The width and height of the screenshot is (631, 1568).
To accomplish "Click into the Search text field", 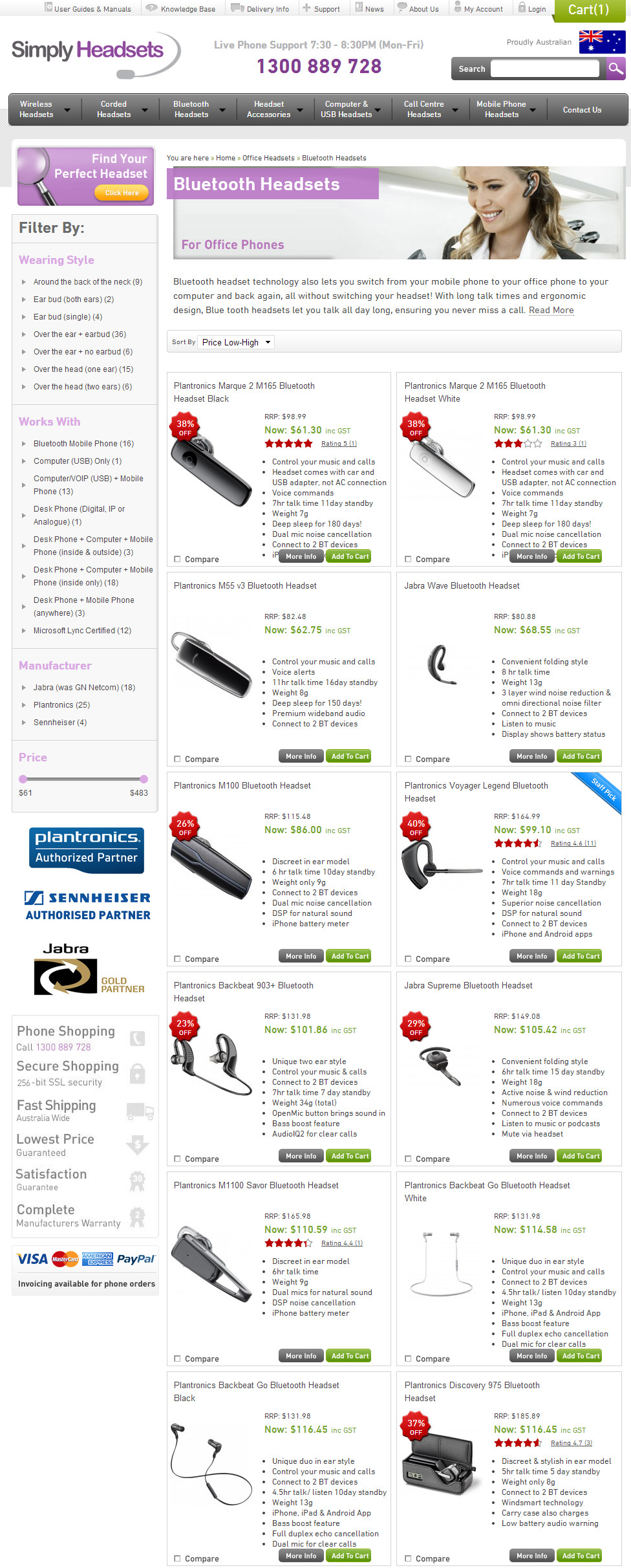I will tap(545, 69).
